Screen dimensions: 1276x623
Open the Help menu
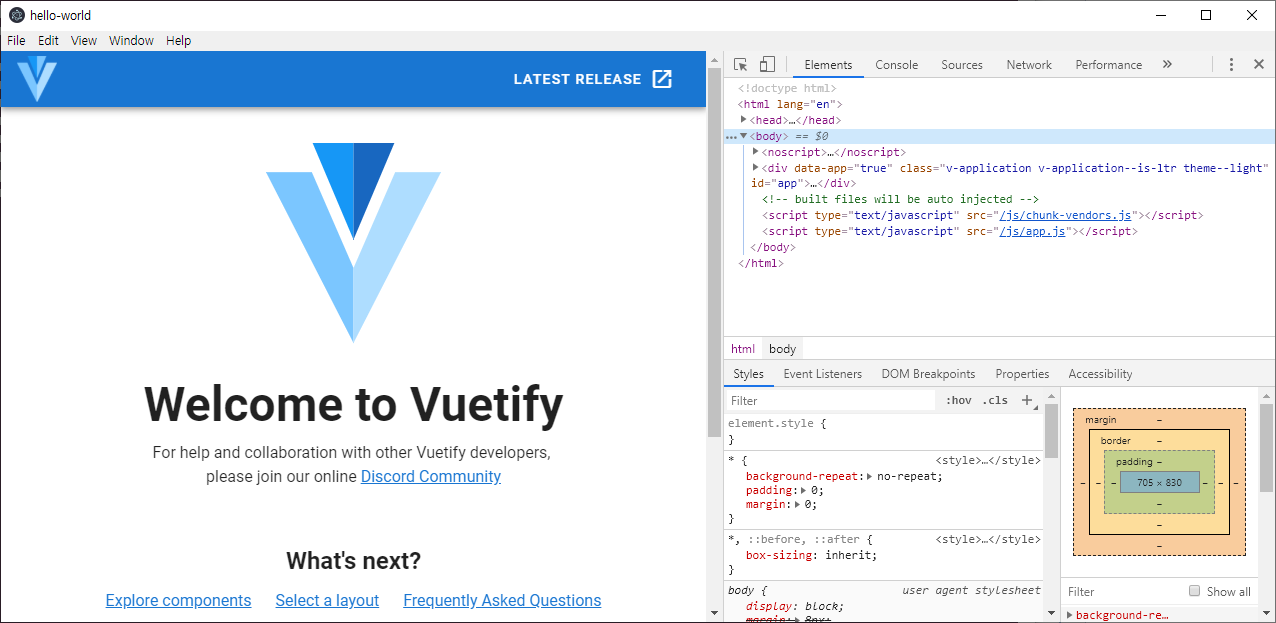click(179, 41)
